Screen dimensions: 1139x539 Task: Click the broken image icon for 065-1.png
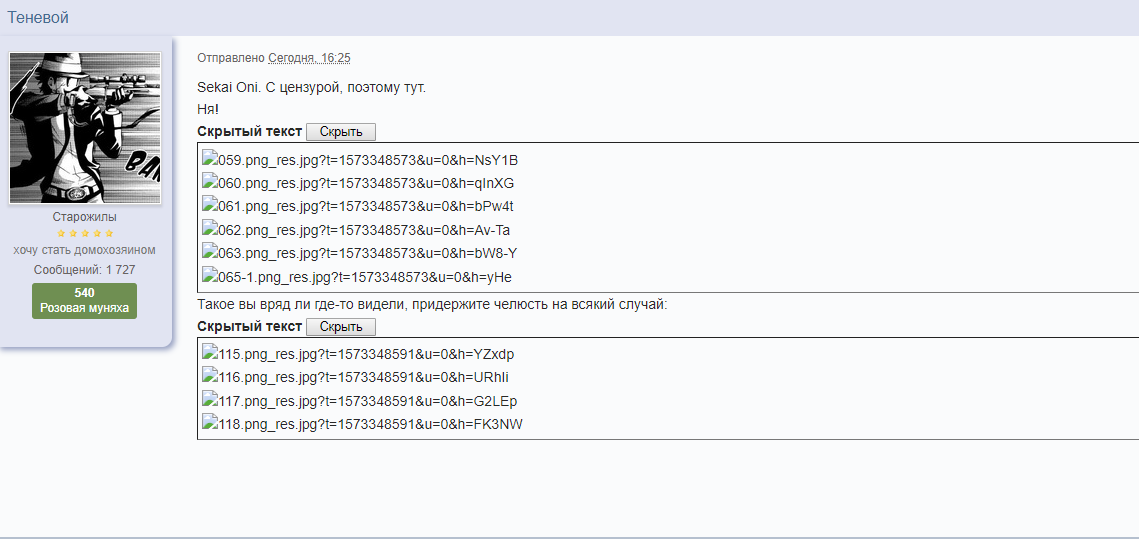210,276
